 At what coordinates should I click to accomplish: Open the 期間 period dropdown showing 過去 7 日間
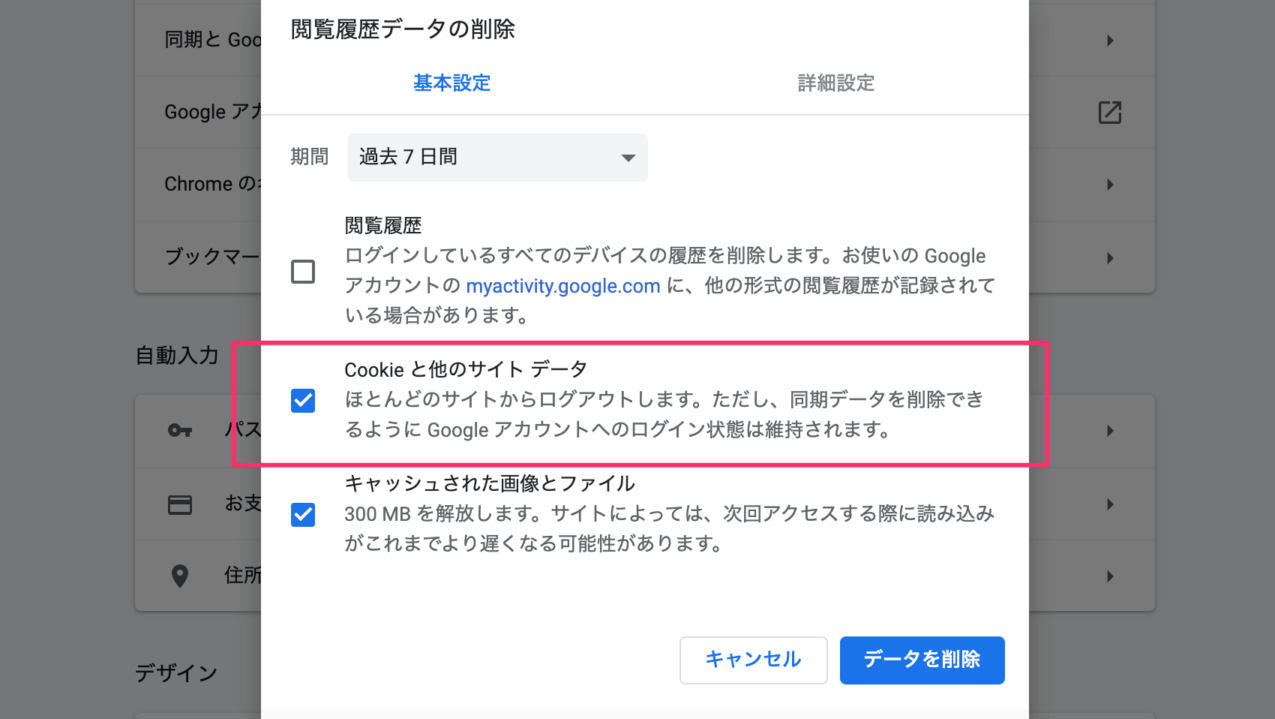(497, 157)
